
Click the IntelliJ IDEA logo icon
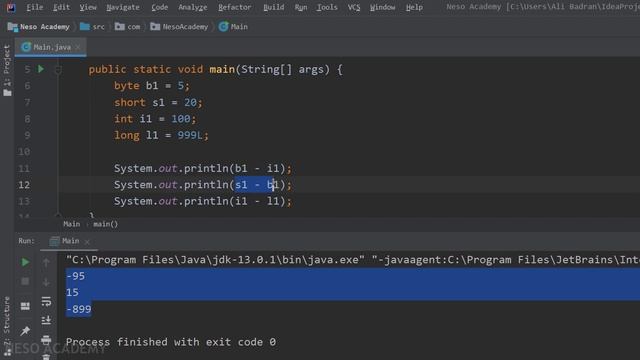click(11, 7)
